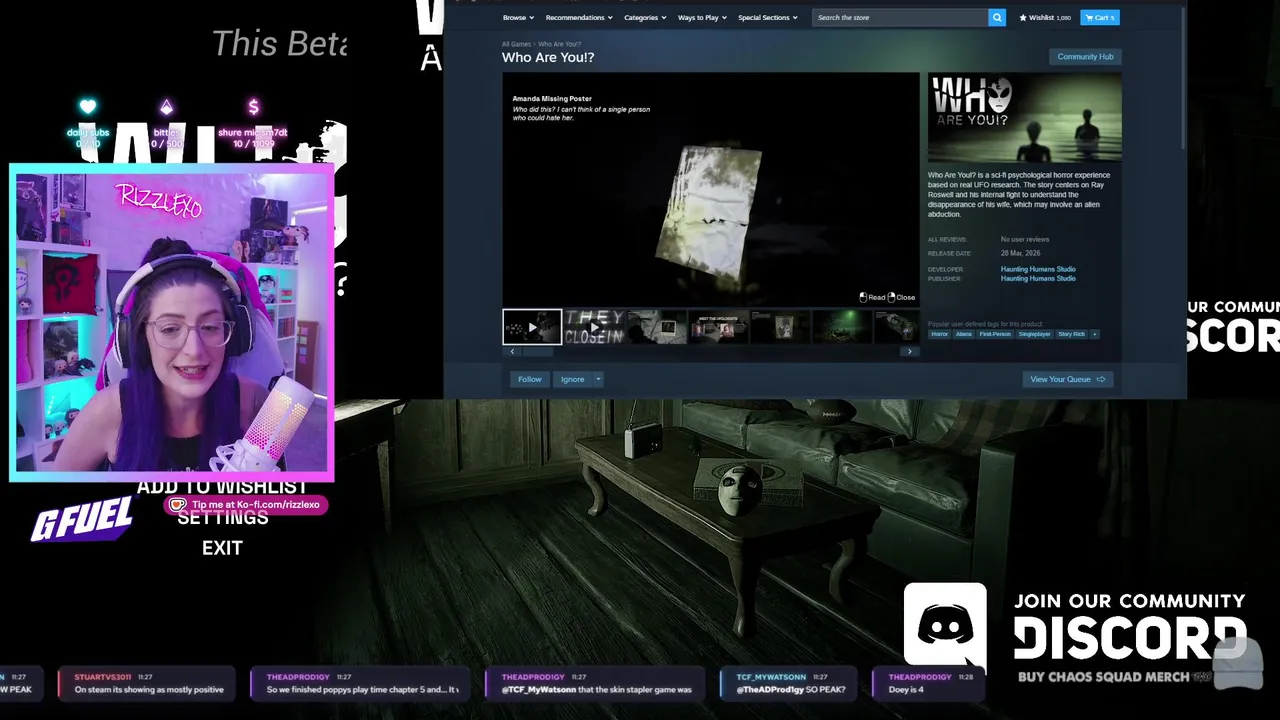Open the shopping Cart button

click(x=1099, y=17)
